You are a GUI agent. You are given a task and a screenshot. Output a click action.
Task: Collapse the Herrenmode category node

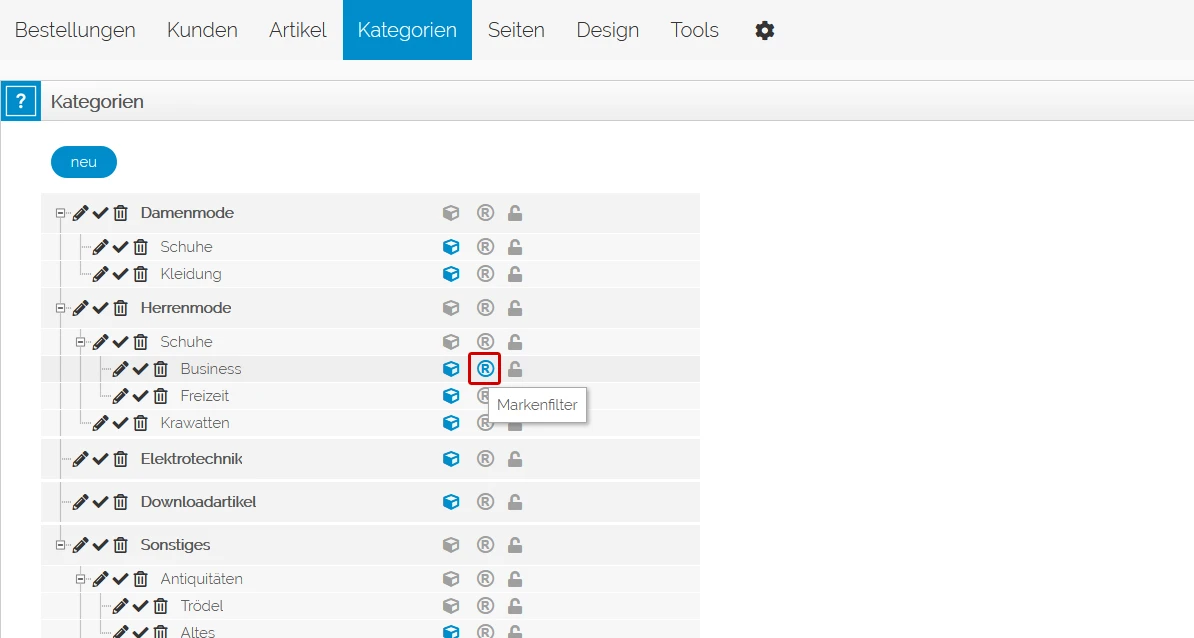pos(60,308)
